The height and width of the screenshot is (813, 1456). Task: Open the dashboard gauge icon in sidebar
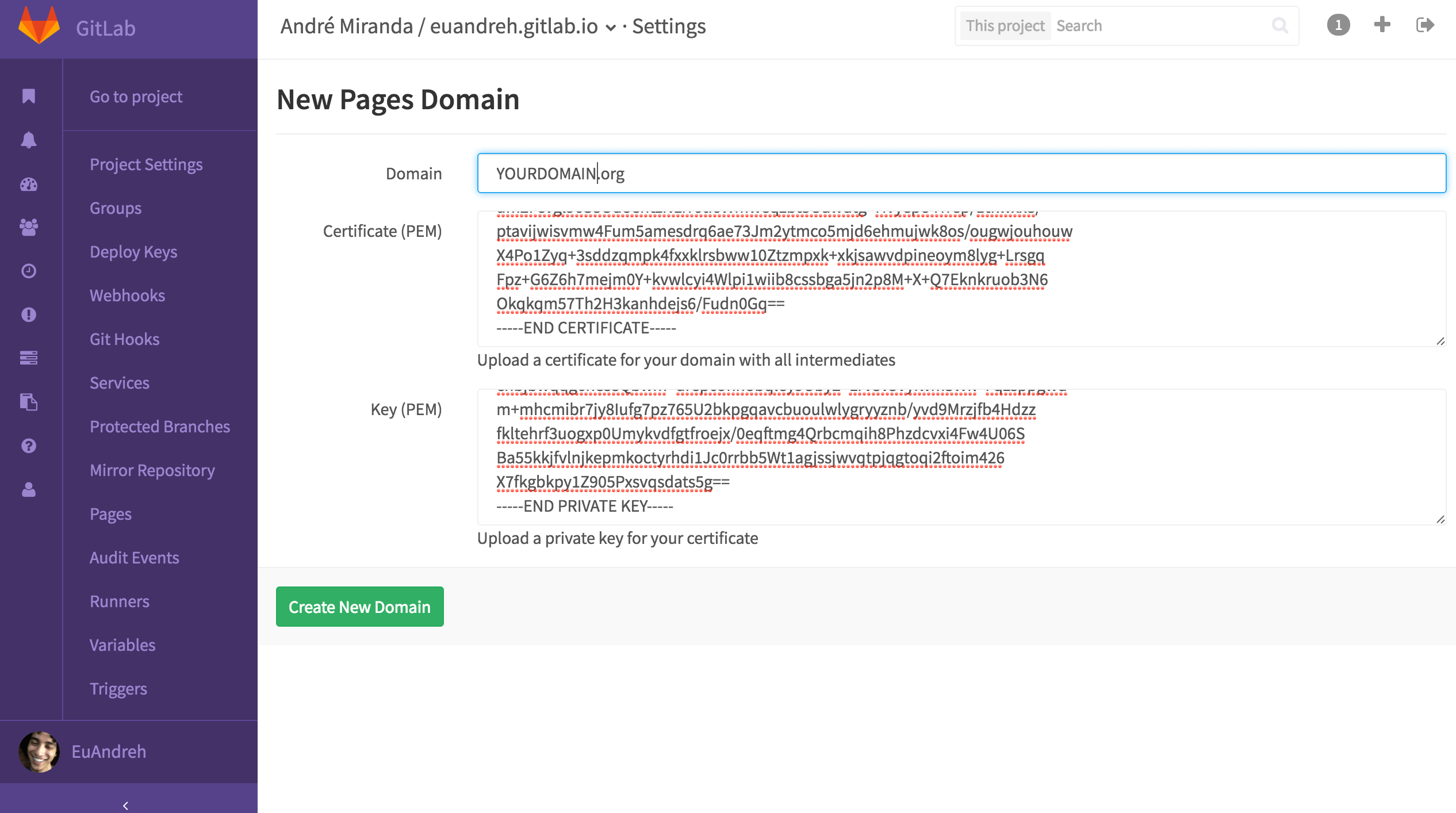click(29, 184)
